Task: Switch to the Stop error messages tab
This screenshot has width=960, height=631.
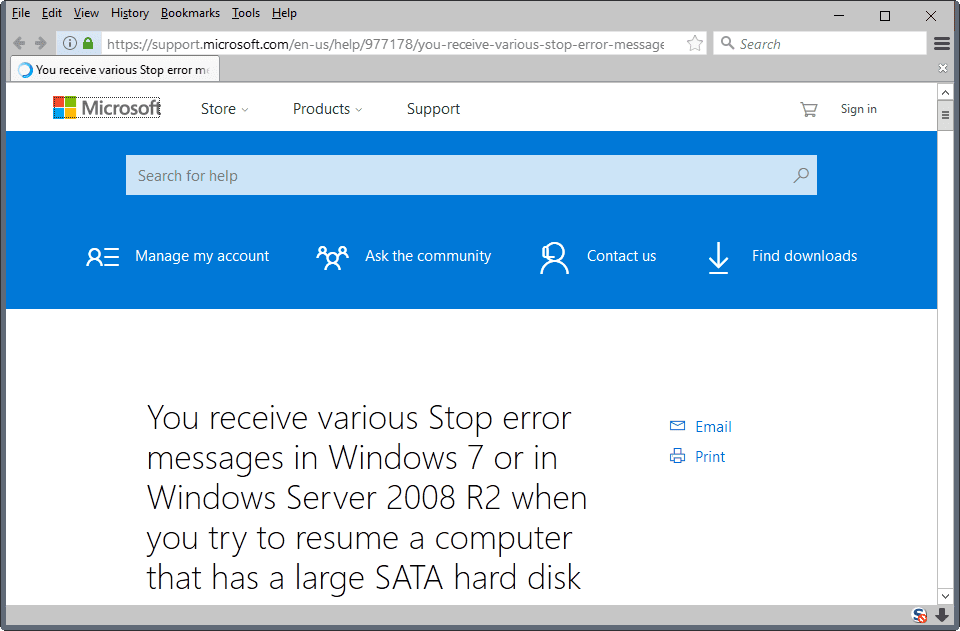Action: click(x=113, y=69)
